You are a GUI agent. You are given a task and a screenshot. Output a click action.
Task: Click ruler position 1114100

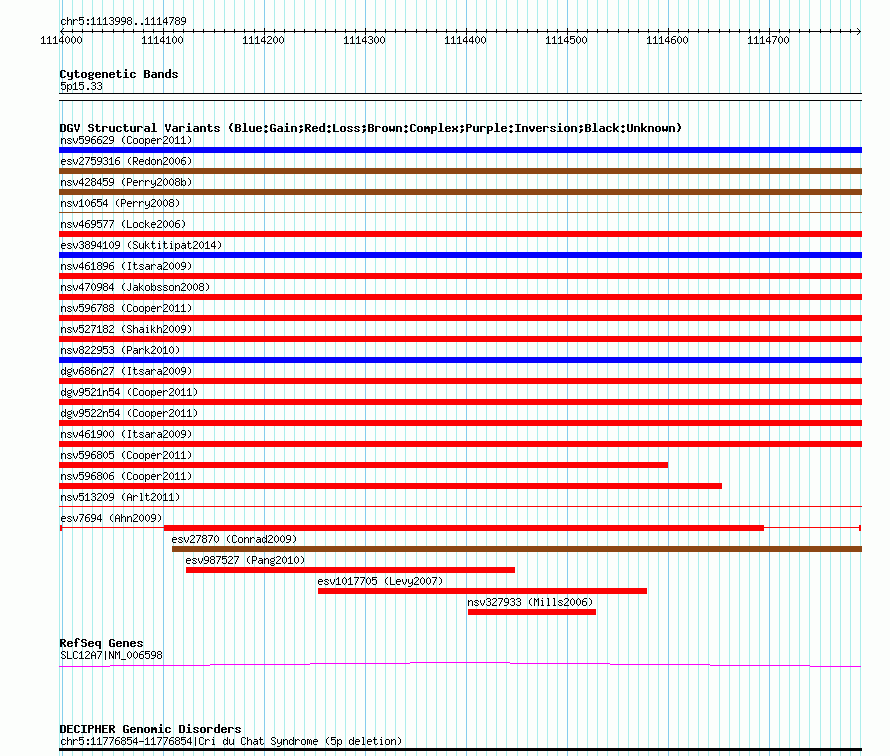pyautogui.click(x=162, y=40)
